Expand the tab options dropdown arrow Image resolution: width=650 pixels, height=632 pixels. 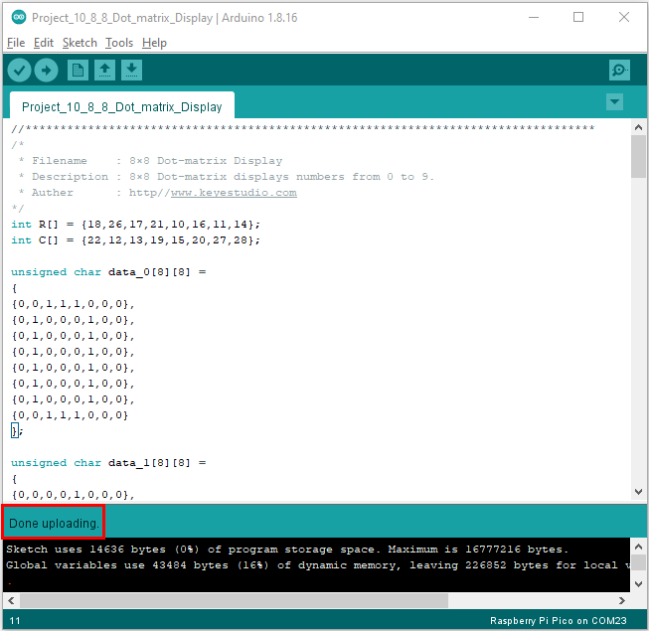pyautogui.click(x=614, y=102)
